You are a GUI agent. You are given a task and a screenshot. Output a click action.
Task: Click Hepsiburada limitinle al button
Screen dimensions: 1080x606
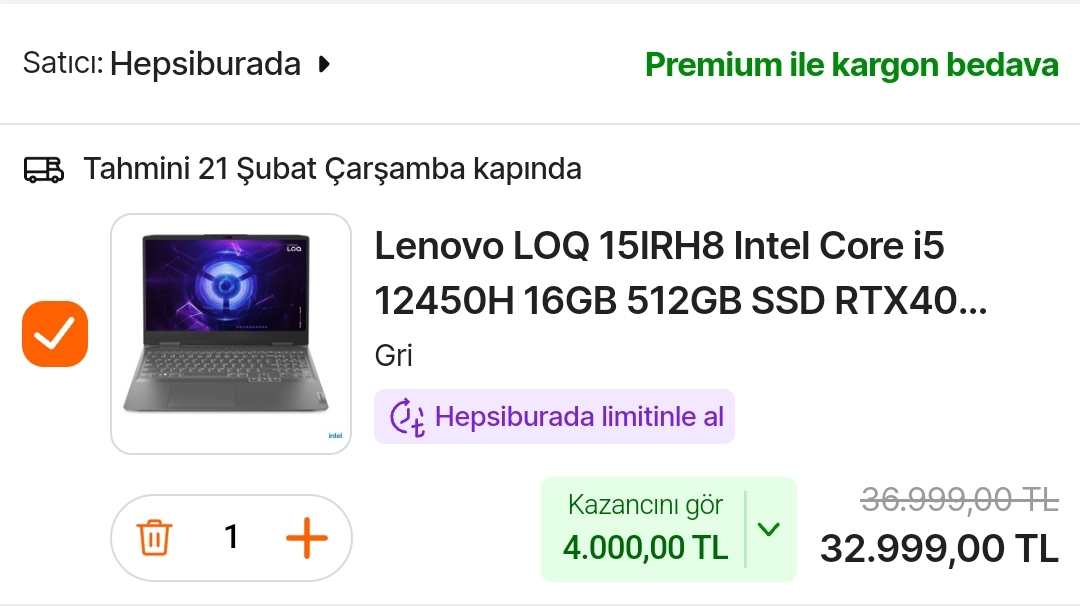[554, 417]
